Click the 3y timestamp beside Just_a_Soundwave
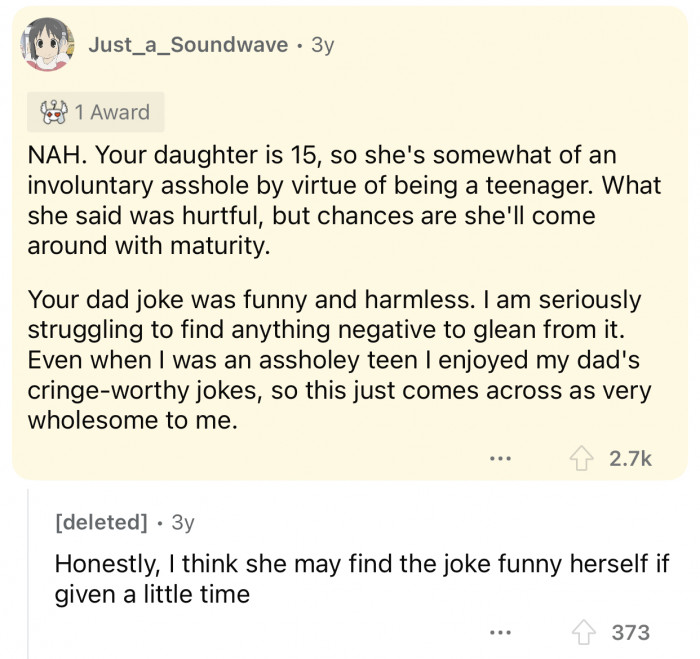 pos(323,43)
